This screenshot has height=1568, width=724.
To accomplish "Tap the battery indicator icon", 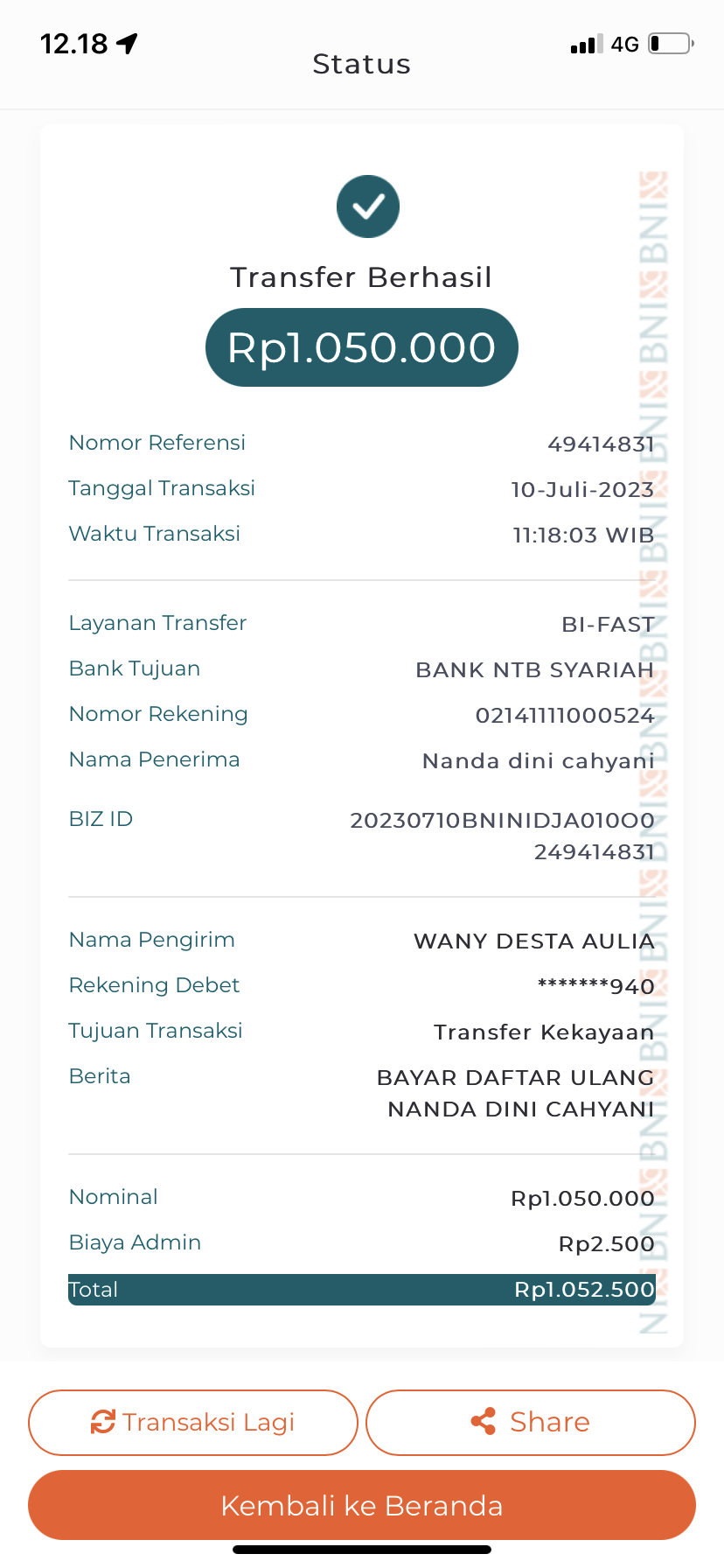I will pos(671,44).
